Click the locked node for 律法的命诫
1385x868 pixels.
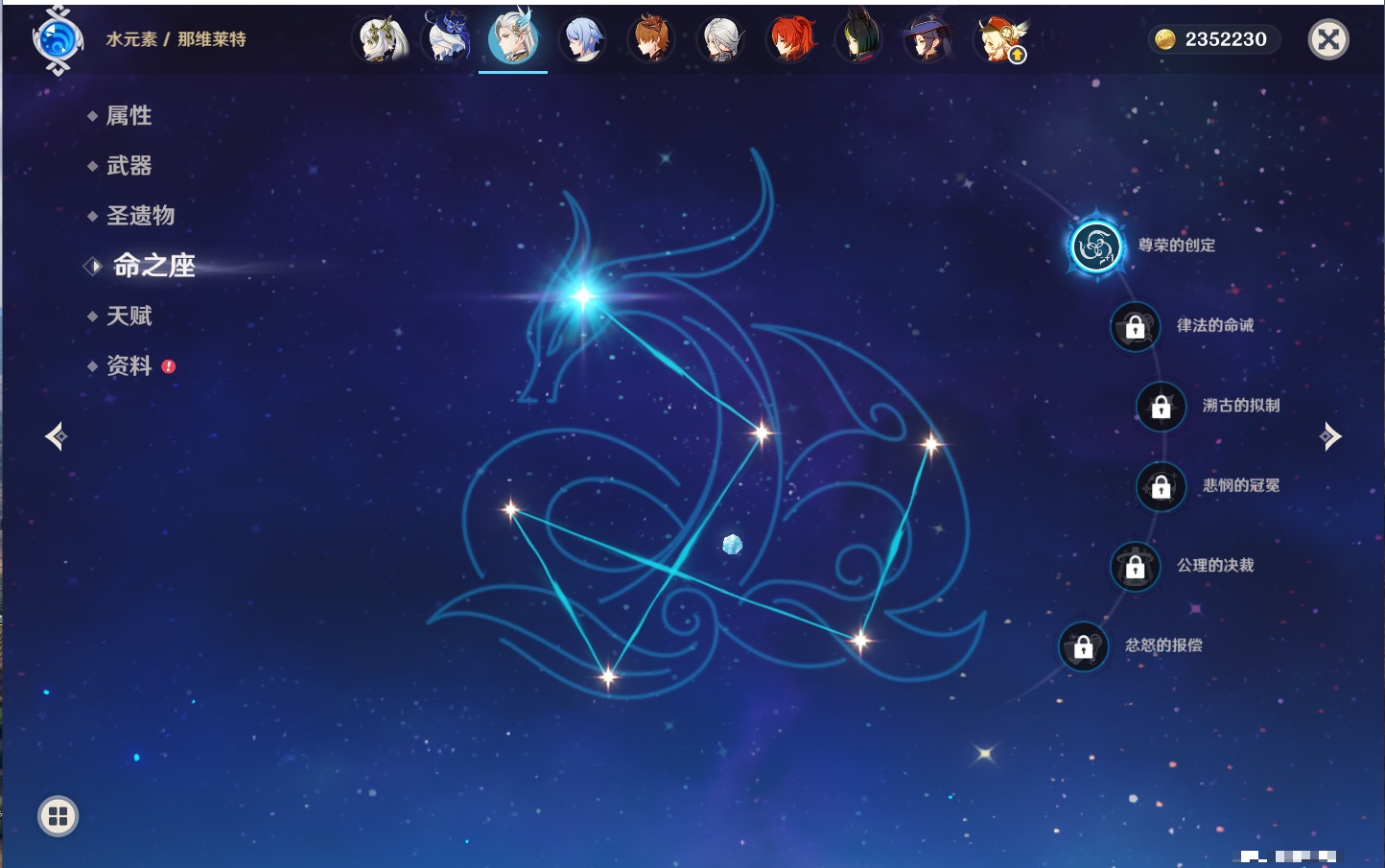click(1136, 327)
